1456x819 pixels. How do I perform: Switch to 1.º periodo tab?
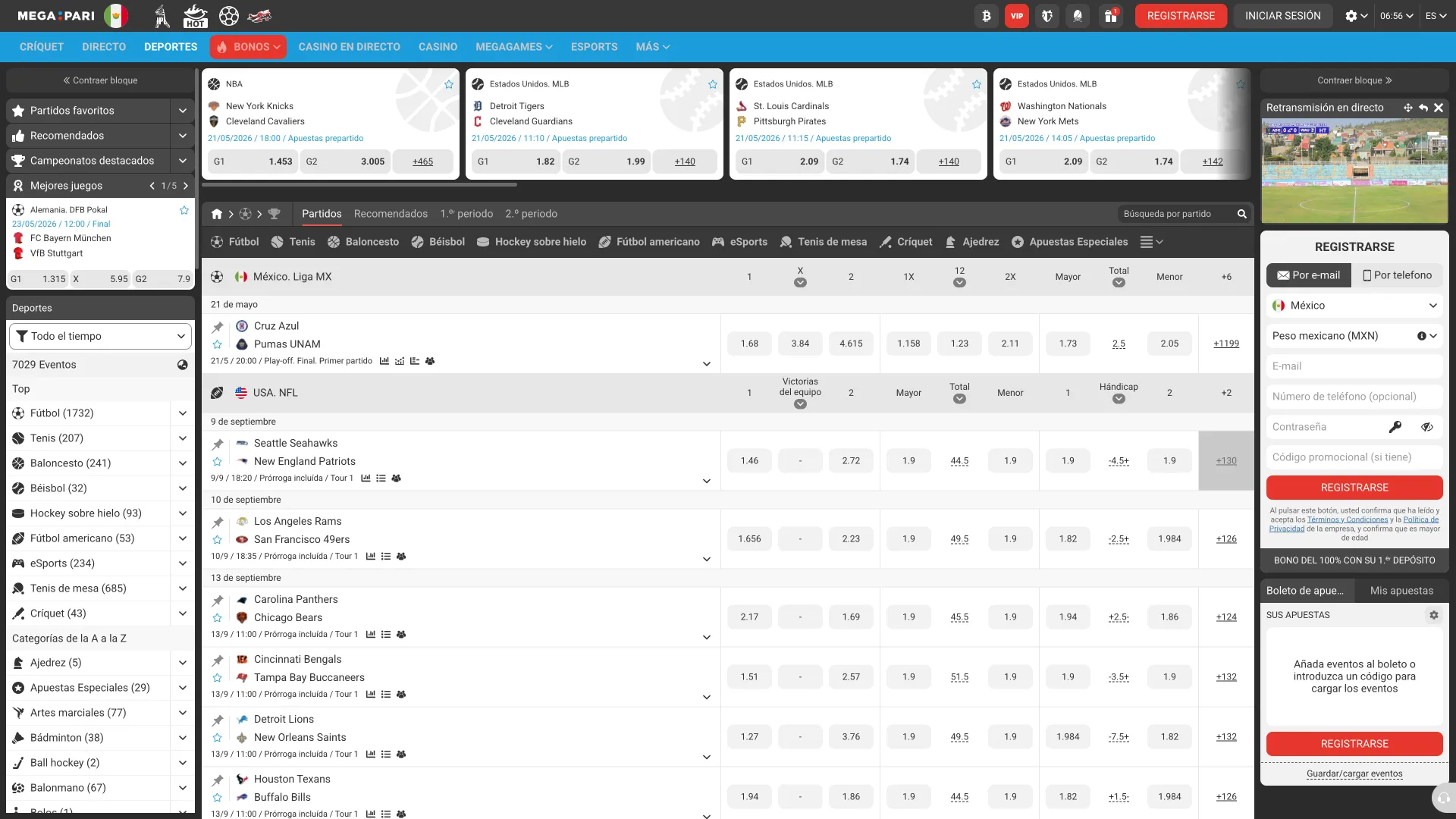(466, 214)
